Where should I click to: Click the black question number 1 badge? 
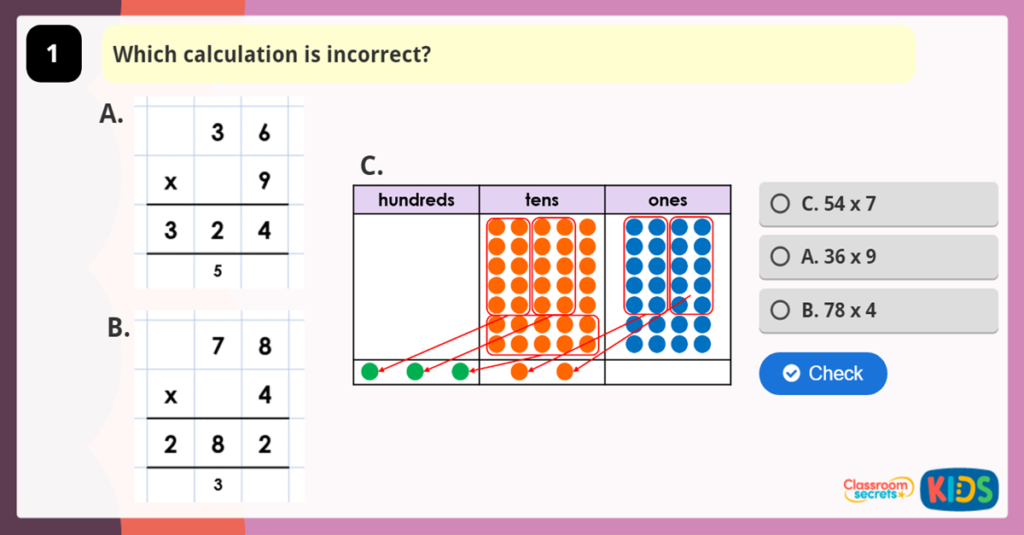pyautogui.click(x=53, y=55)
